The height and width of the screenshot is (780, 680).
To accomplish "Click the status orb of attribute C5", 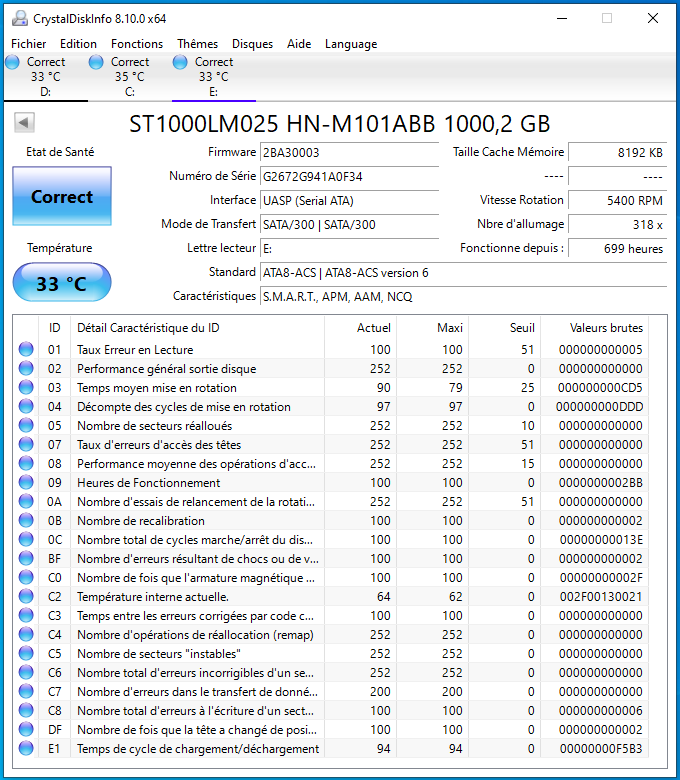I will coord(26,654).
